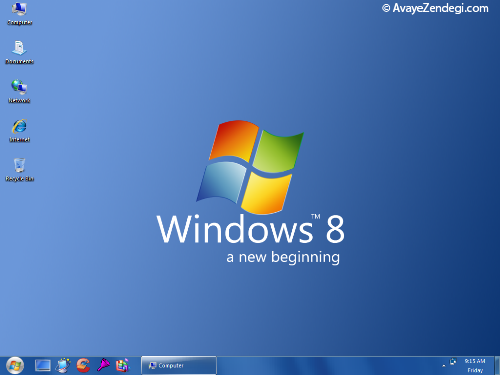Click the Show Desktop strip at taskbar end

click(497, 365)
